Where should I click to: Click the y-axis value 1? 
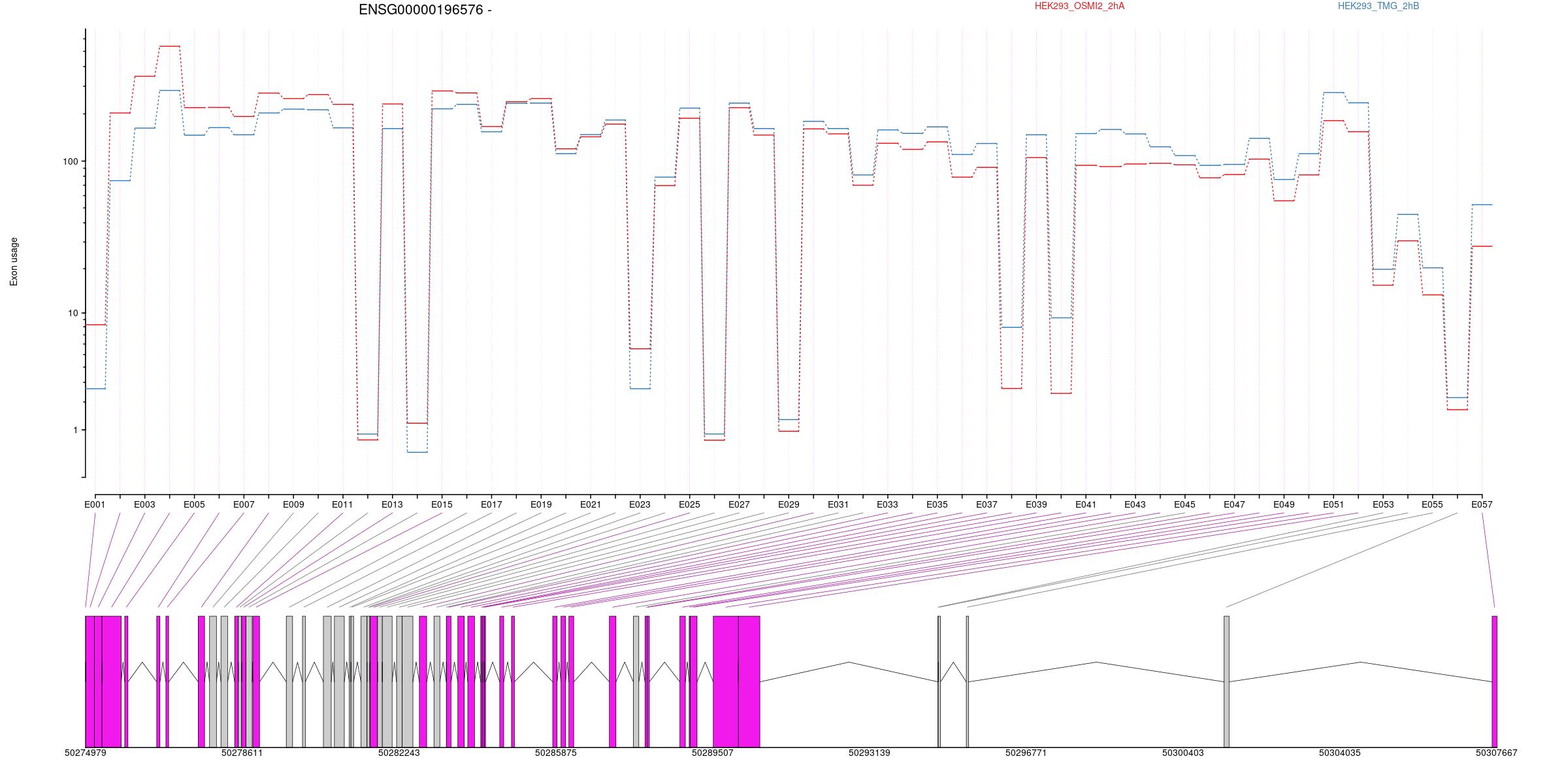pos(75,430)
